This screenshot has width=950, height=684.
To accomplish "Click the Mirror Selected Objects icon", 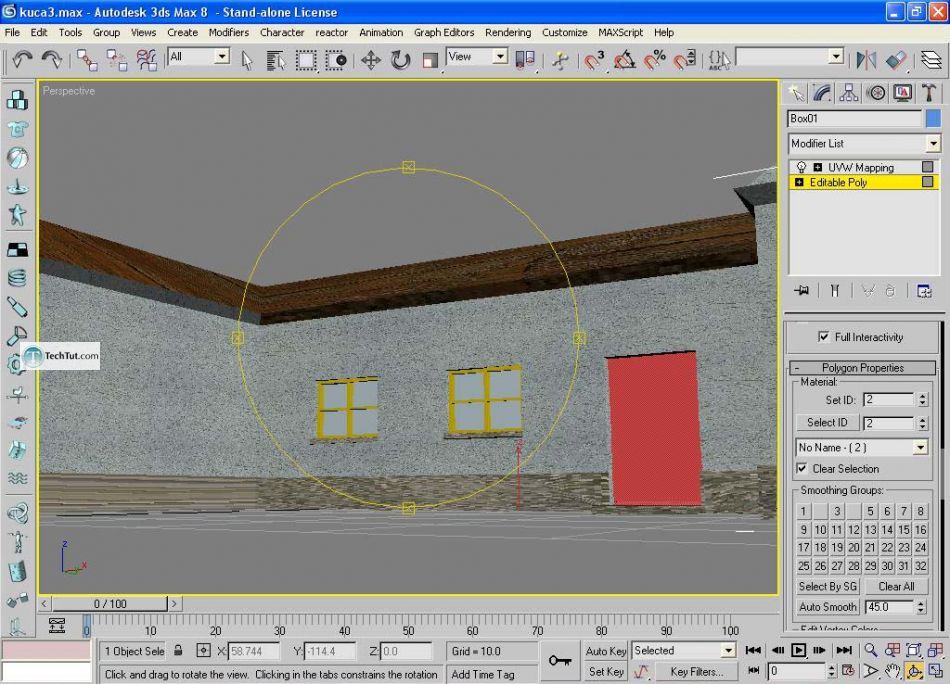I will tap(866, 60).
